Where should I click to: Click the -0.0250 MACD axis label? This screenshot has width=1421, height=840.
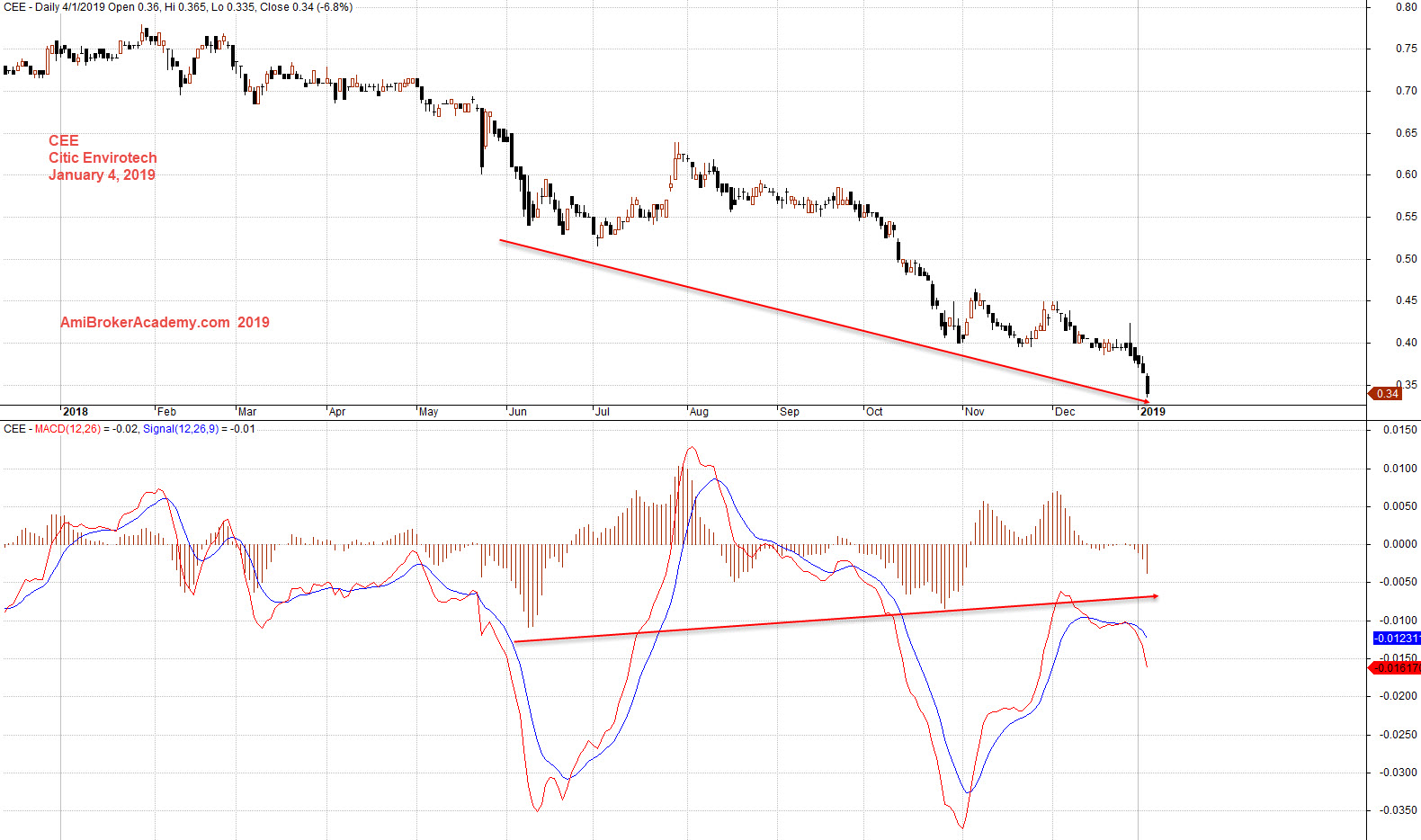(1399, 735)
